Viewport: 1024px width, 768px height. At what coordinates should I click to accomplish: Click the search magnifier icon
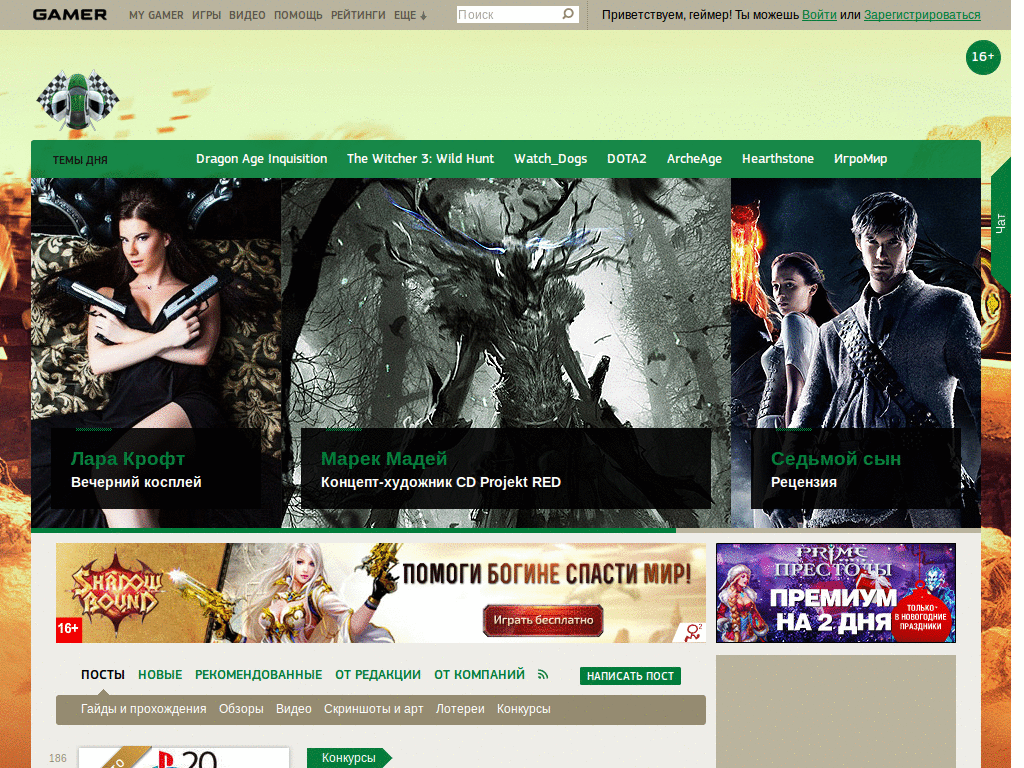[568, 14]
